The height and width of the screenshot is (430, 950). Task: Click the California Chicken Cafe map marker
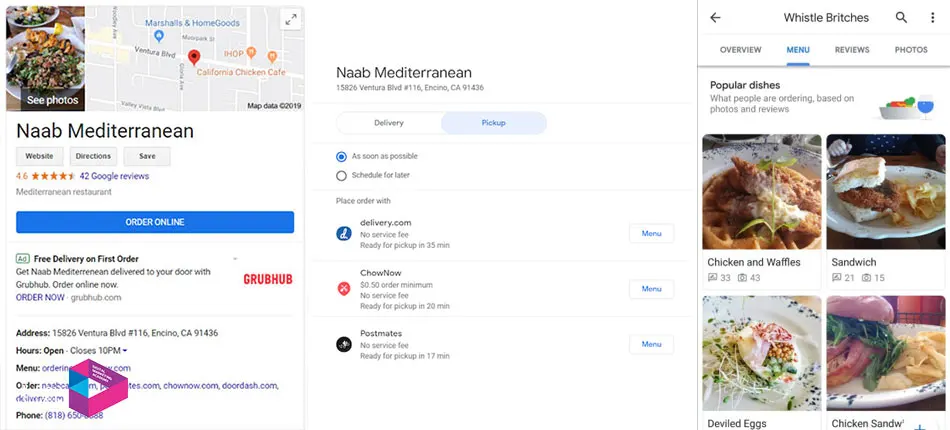(272, 56)
